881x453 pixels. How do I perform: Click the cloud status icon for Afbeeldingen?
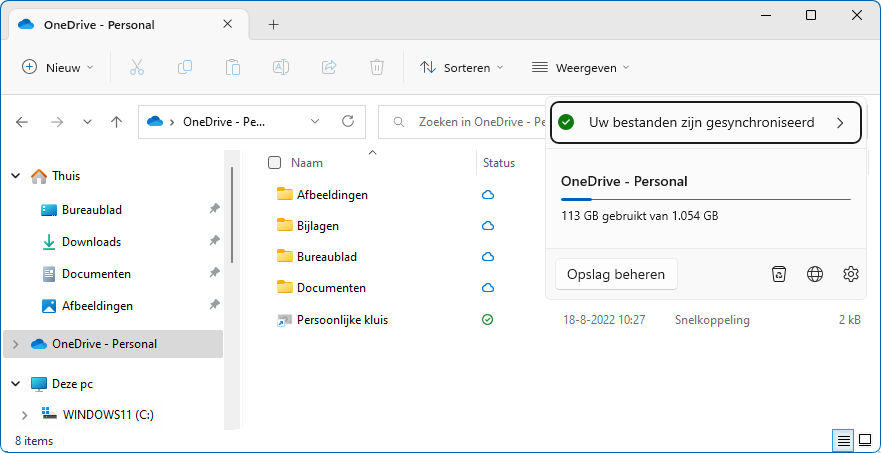pyautogui.click(x=488, y=195)
